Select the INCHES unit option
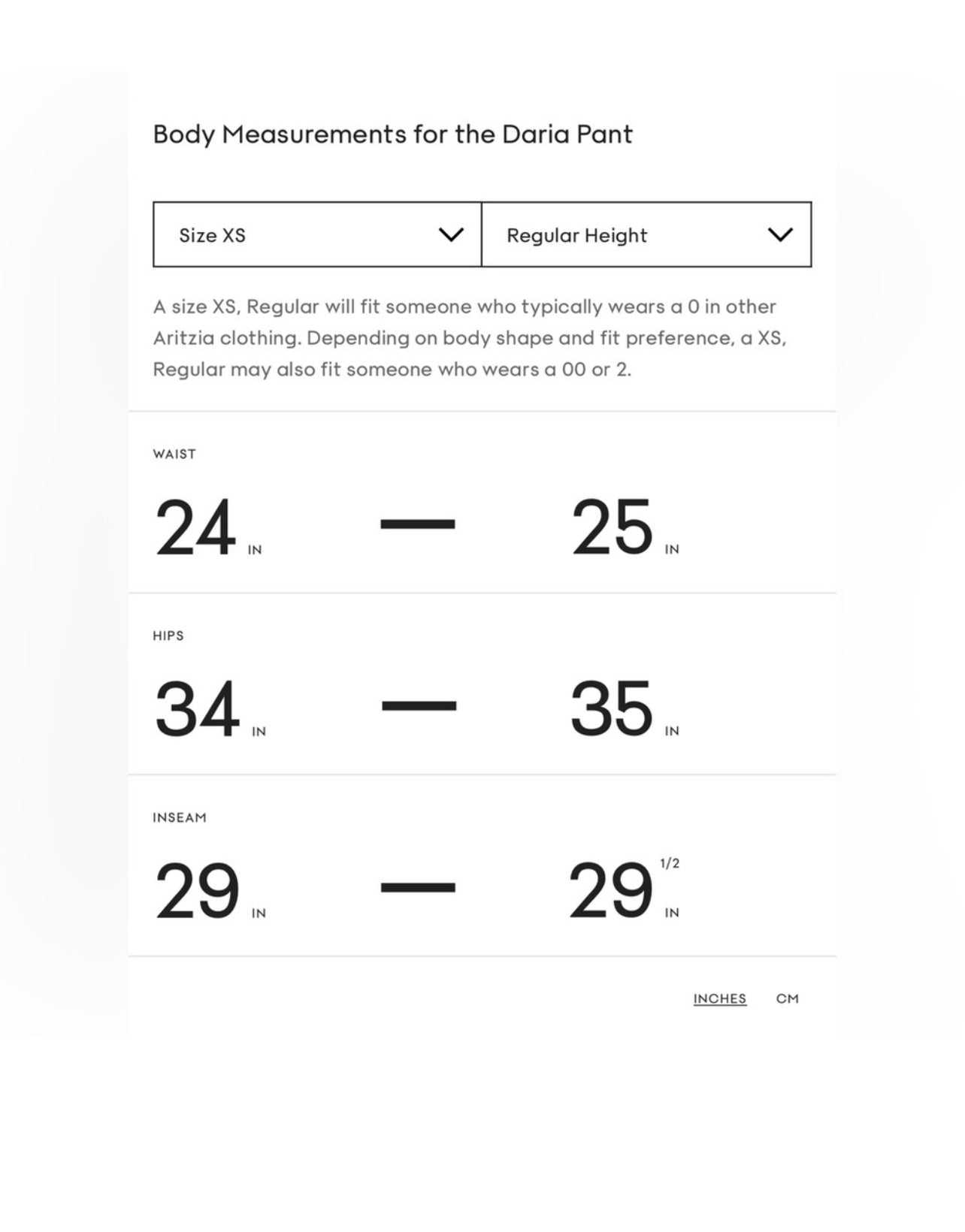 (719, 998)
